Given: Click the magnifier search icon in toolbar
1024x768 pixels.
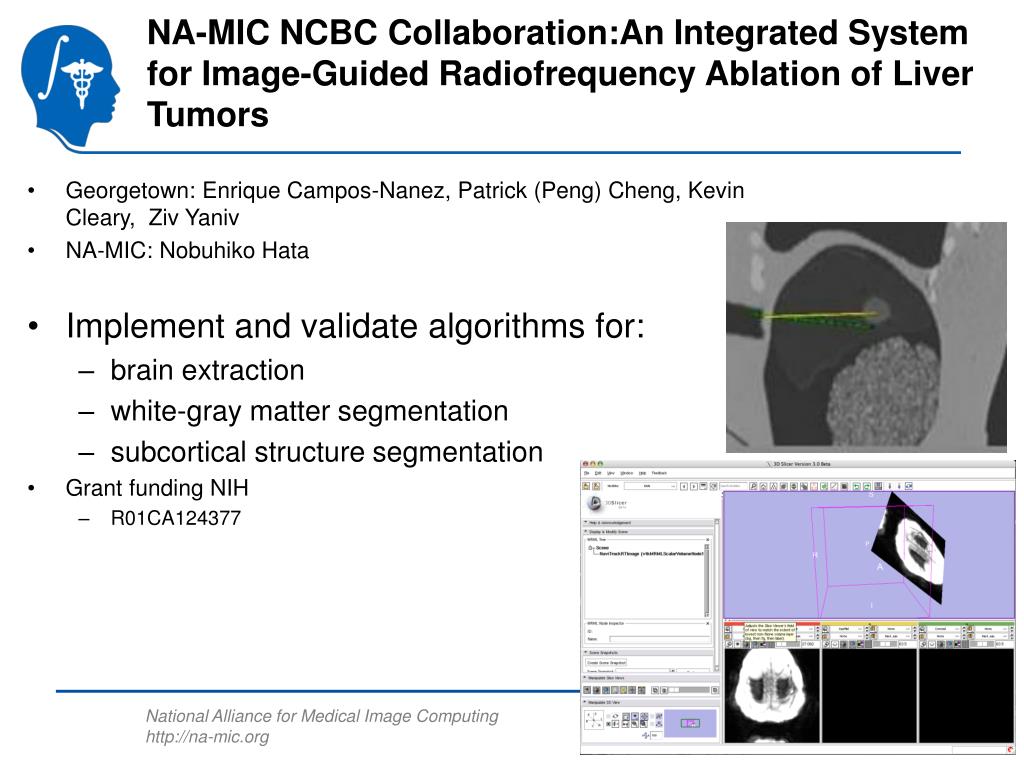Looking at the screenshot, I should point(753,486).
